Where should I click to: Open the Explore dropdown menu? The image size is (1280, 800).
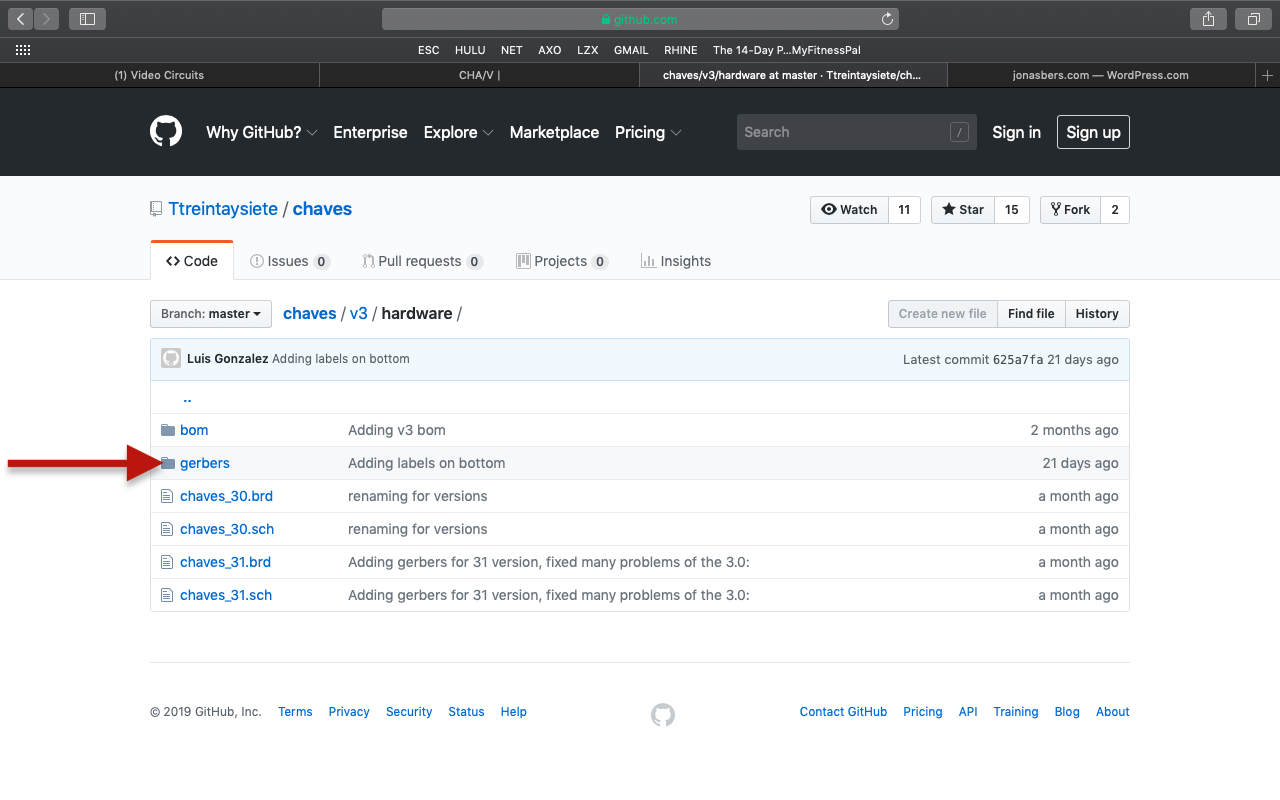pyautogui.click(x=458, y=132)
